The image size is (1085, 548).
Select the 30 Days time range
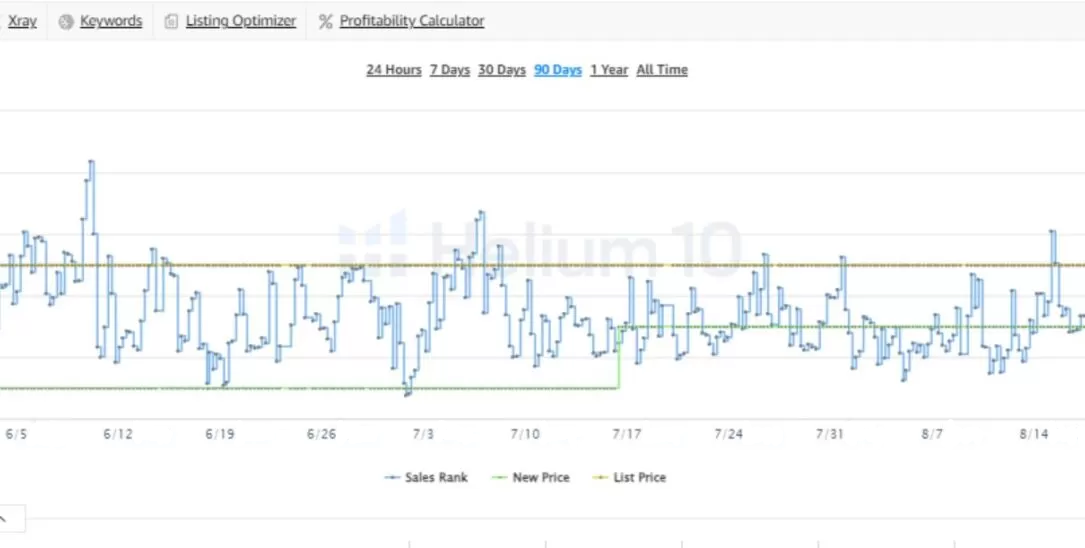click(x=502, y=70)
